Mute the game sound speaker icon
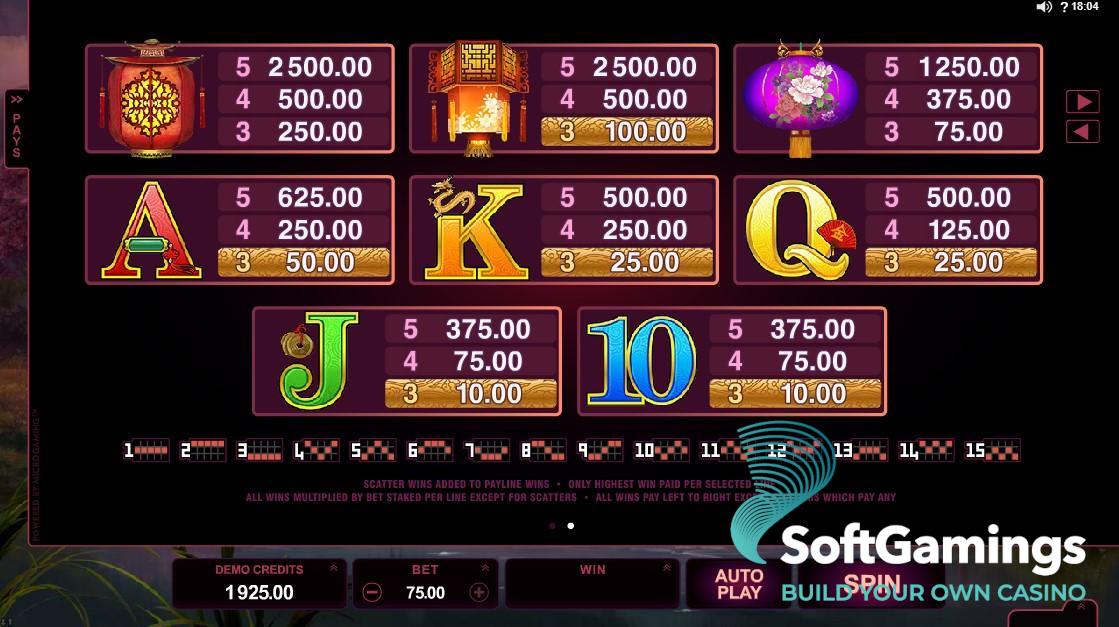The image size is (1119, 627). coord(1044,7)
